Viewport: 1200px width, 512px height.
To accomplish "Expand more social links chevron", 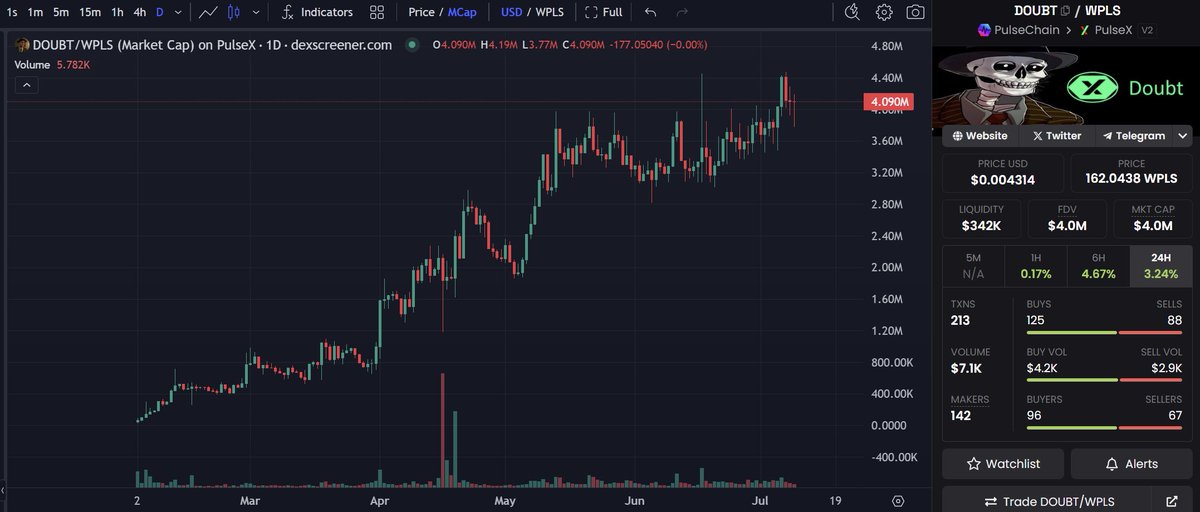I will (1183, 136).
